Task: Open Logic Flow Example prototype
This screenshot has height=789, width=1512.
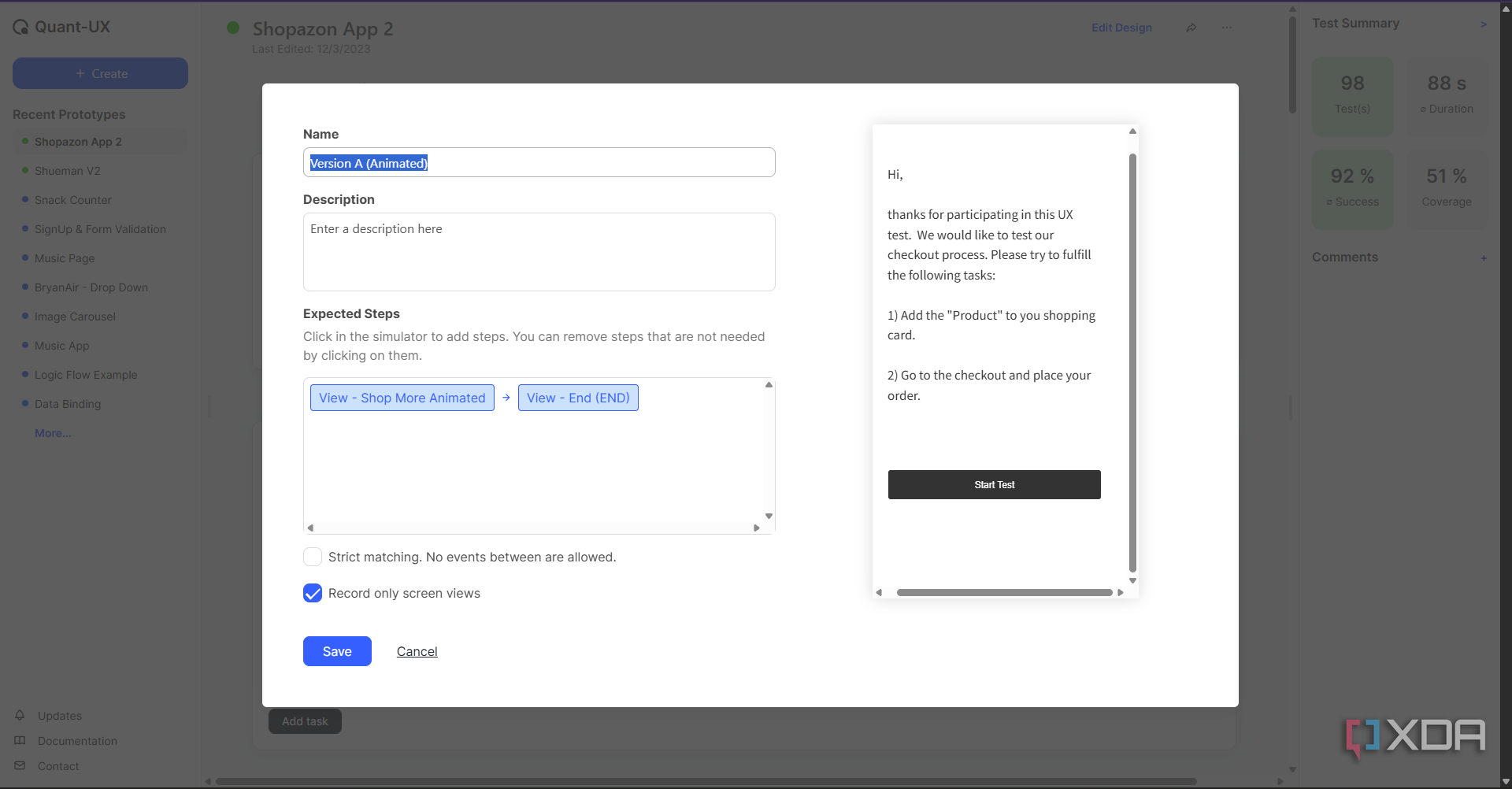Action: coord(86,375)
